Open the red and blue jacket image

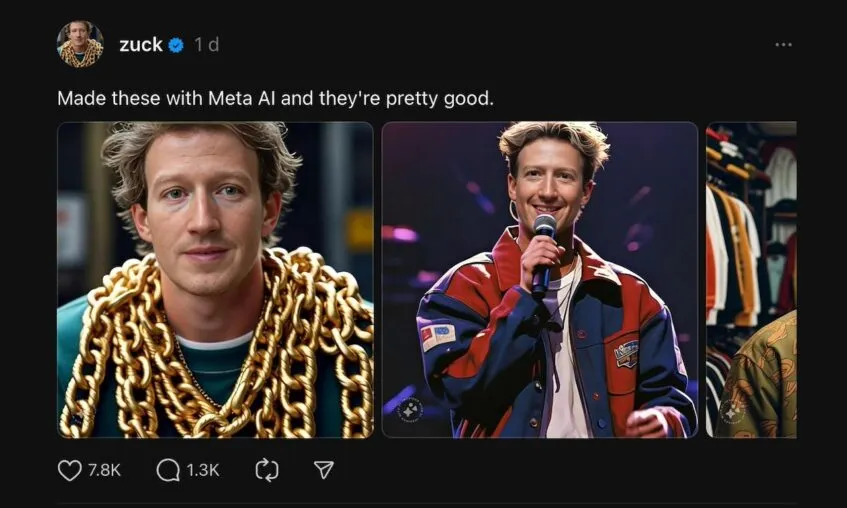[540, 280]
